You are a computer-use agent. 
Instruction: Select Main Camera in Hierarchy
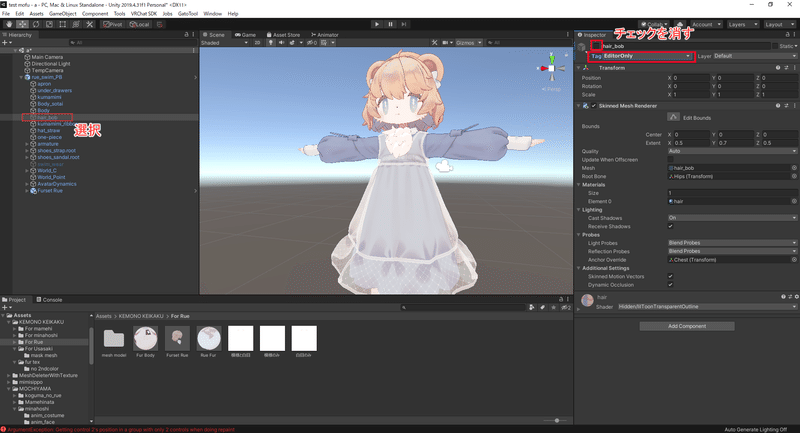coord(47,57)
